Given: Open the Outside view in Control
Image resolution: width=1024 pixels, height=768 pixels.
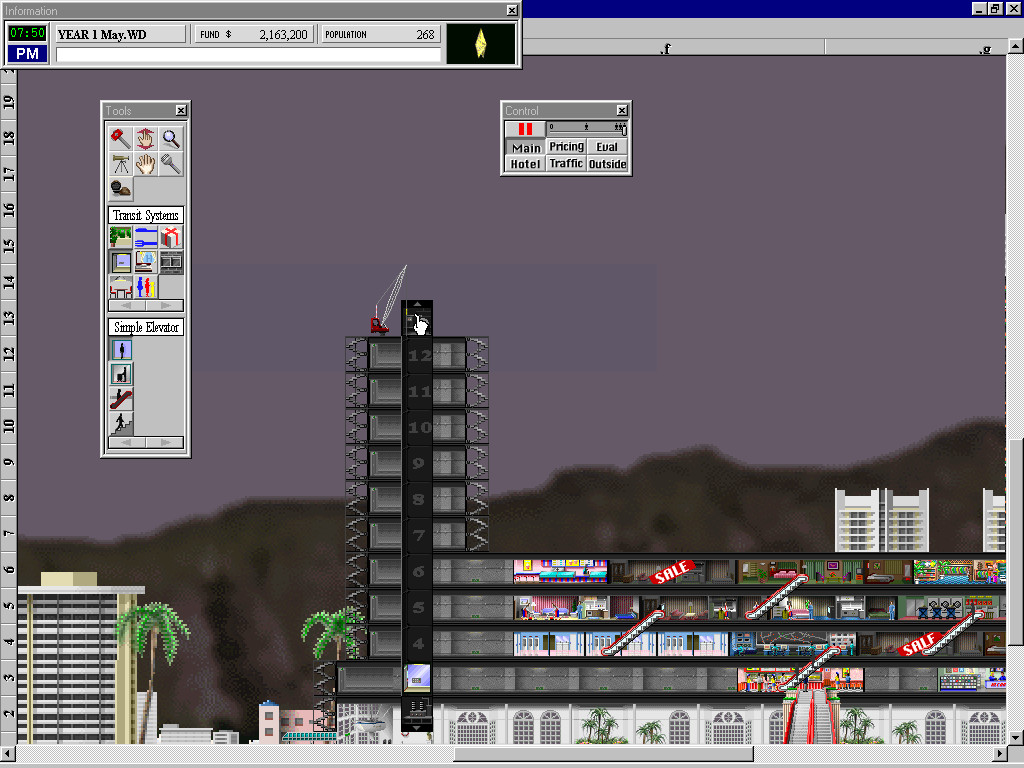Looking at the screenshot, I should (x=607, y=164).
